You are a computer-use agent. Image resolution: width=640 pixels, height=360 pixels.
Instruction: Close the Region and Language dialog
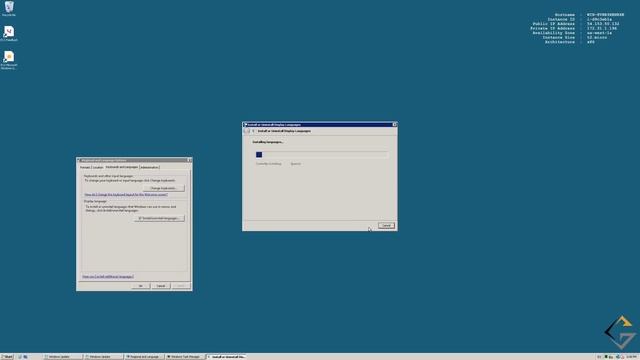189,160
